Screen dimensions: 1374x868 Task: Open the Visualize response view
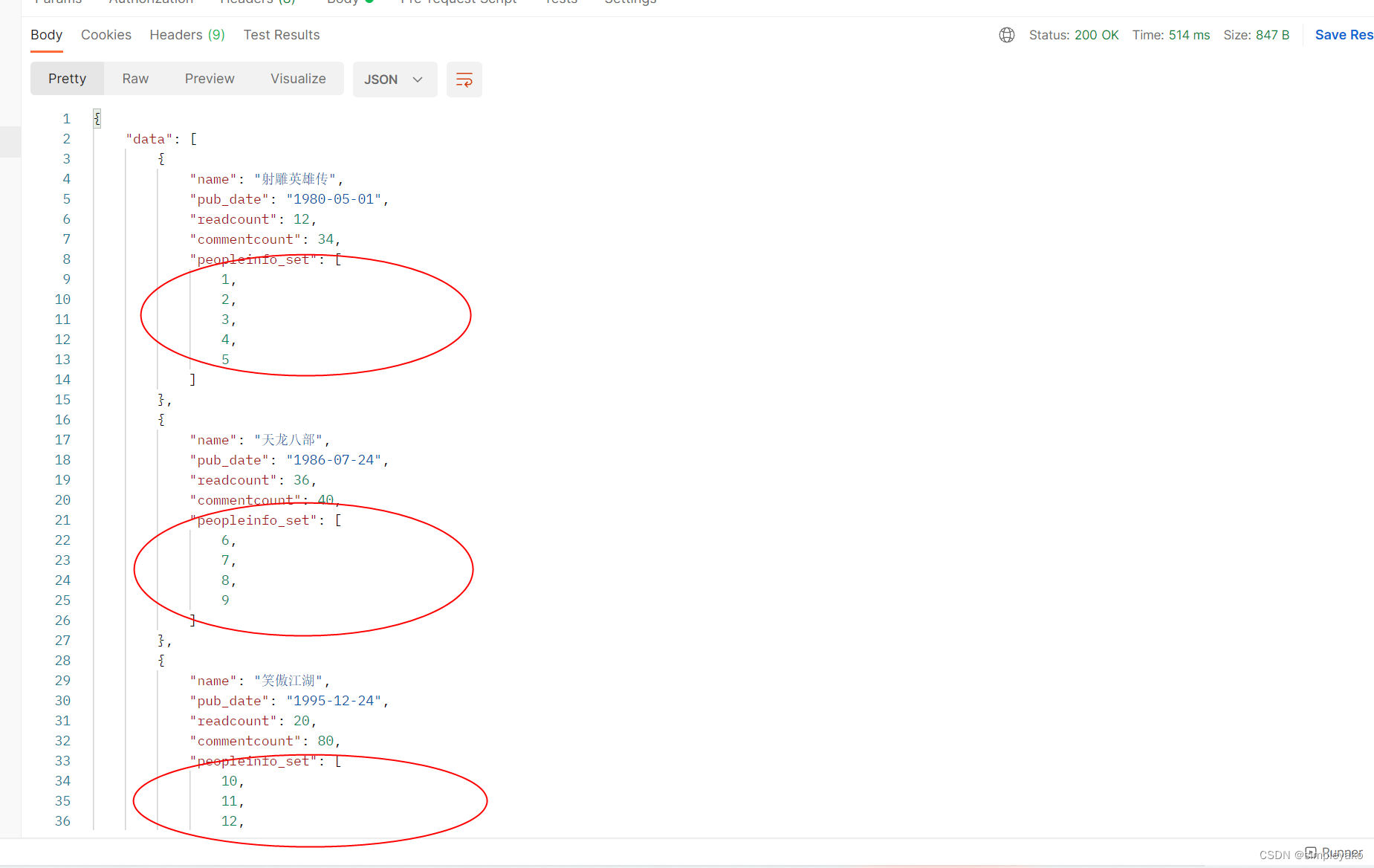298,78
